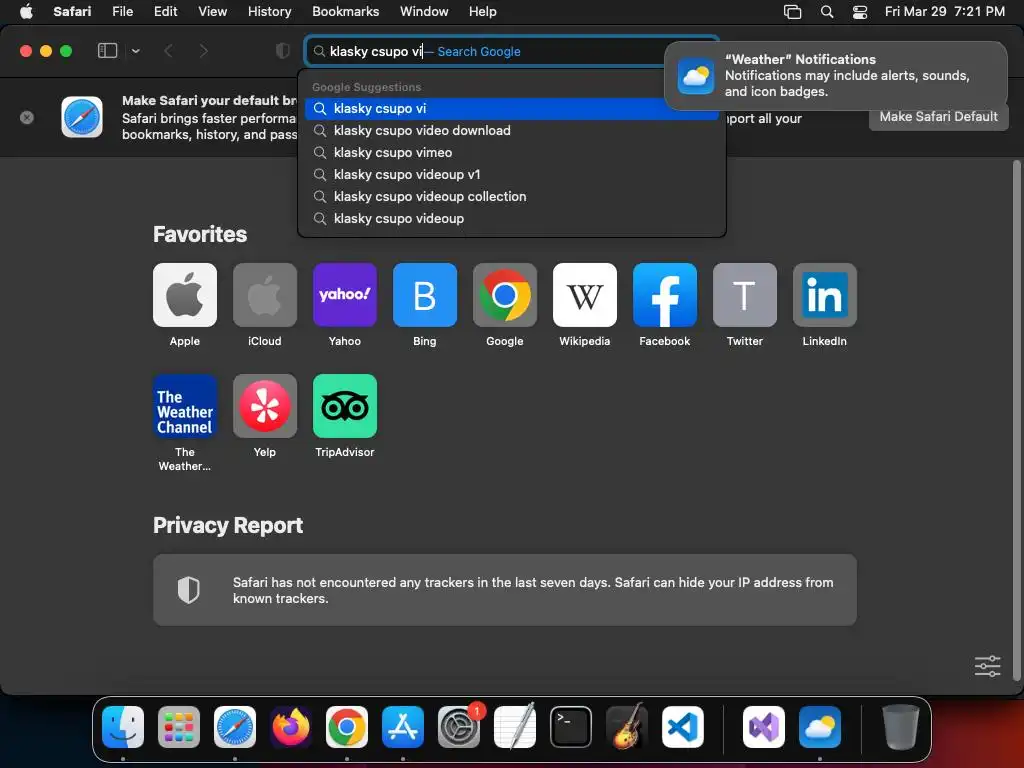Open the LinkedIn favorite tile
This screenshot has height=768, width=1024.
(825, 295)
